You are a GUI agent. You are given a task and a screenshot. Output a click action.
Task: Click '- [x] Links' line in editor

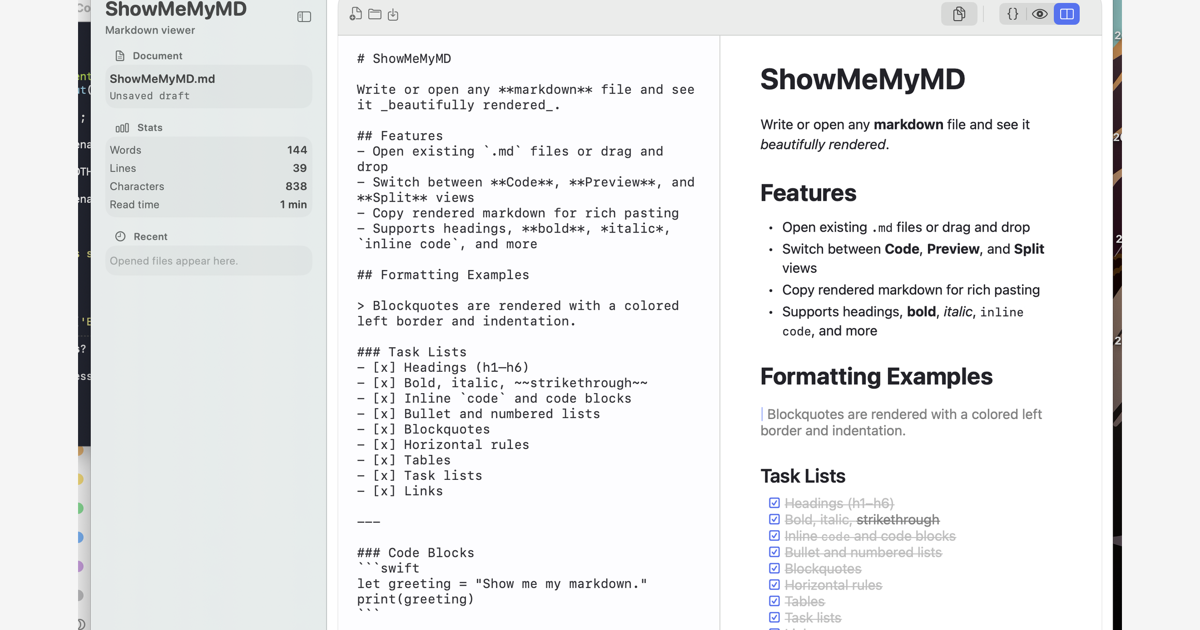(x=400, y=491)
